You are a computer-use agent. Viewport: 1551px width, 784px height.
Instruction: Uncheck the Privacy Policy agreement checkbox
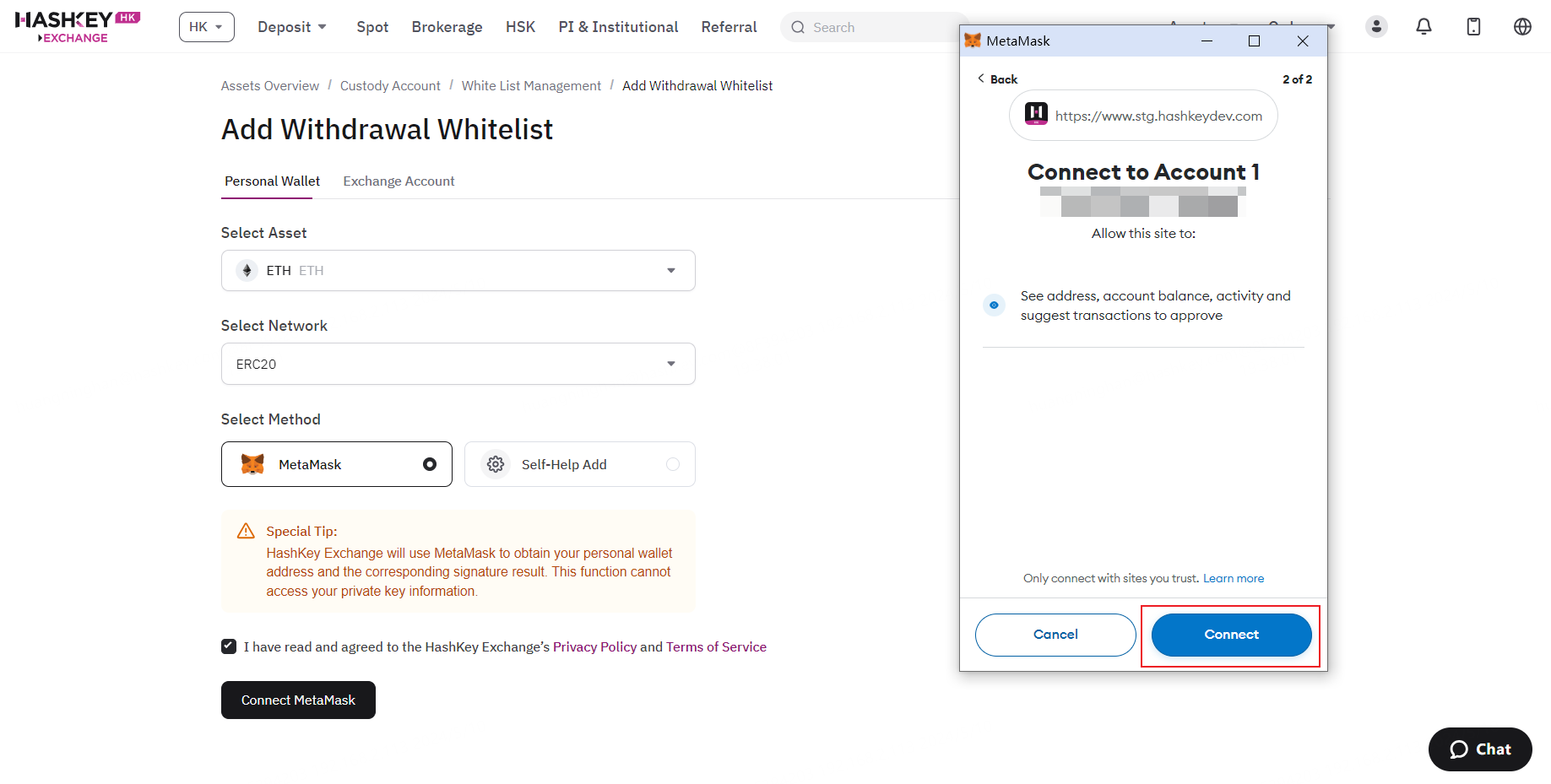pyautogui.click(x=229, y=646)
